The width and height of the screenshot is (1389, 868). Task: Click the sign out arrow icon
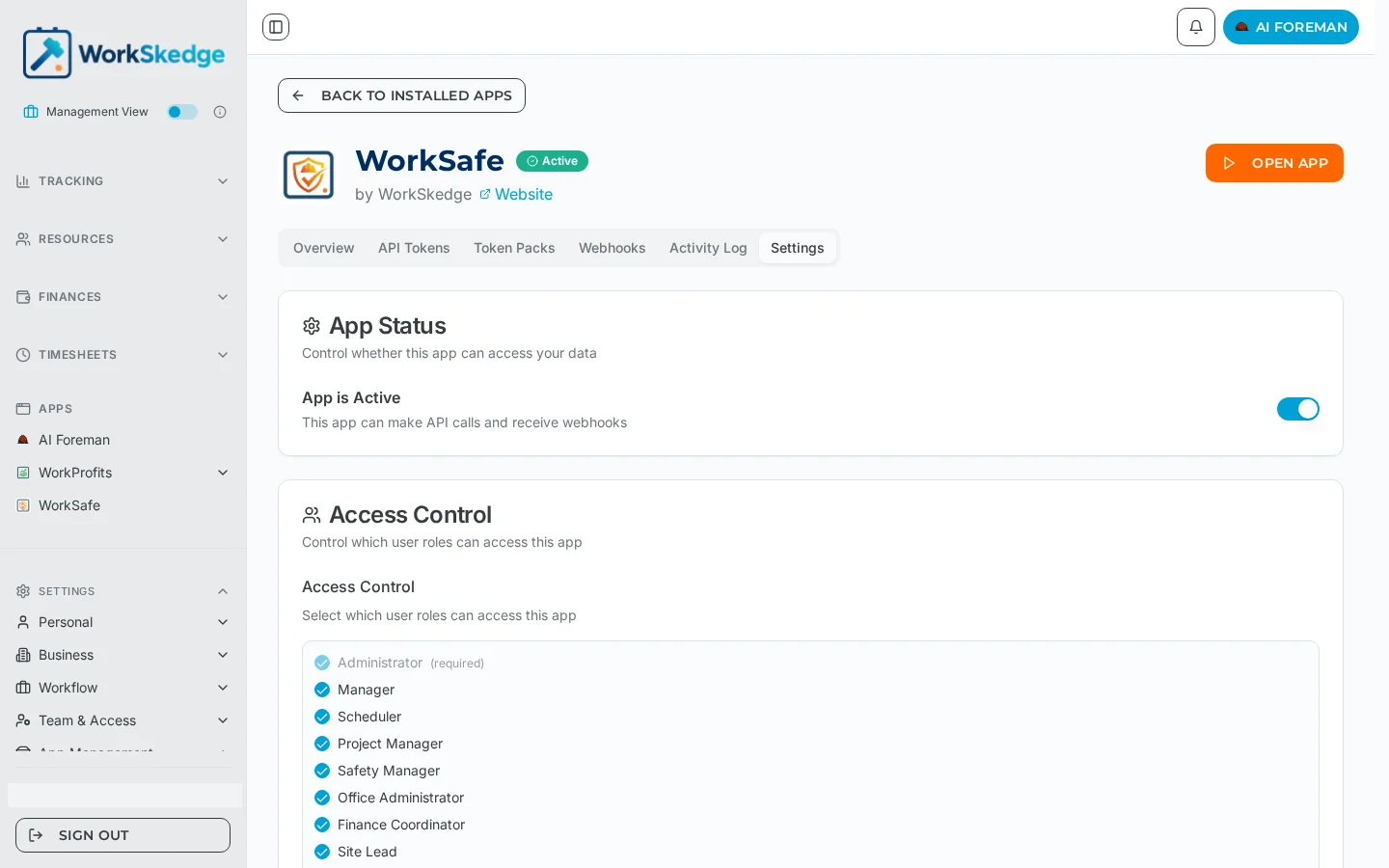36,835
